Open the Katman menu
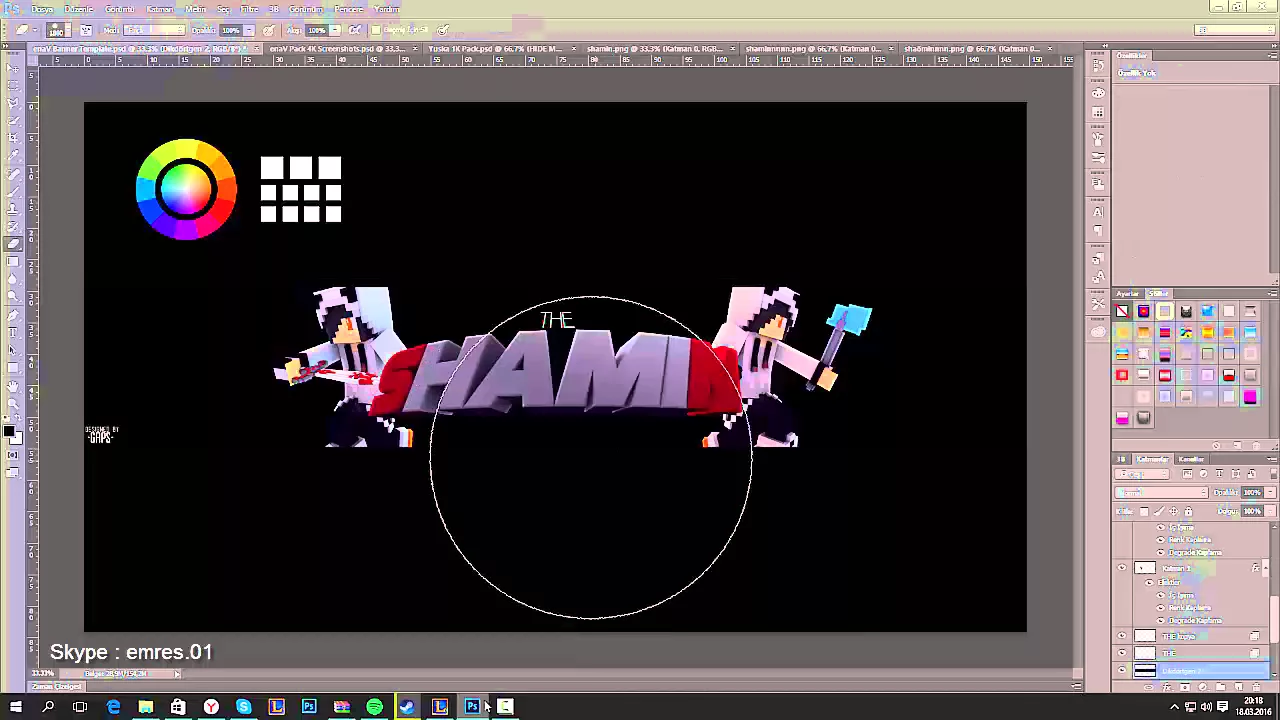This screenshot has width=1280, height=720. click(160, 9)
